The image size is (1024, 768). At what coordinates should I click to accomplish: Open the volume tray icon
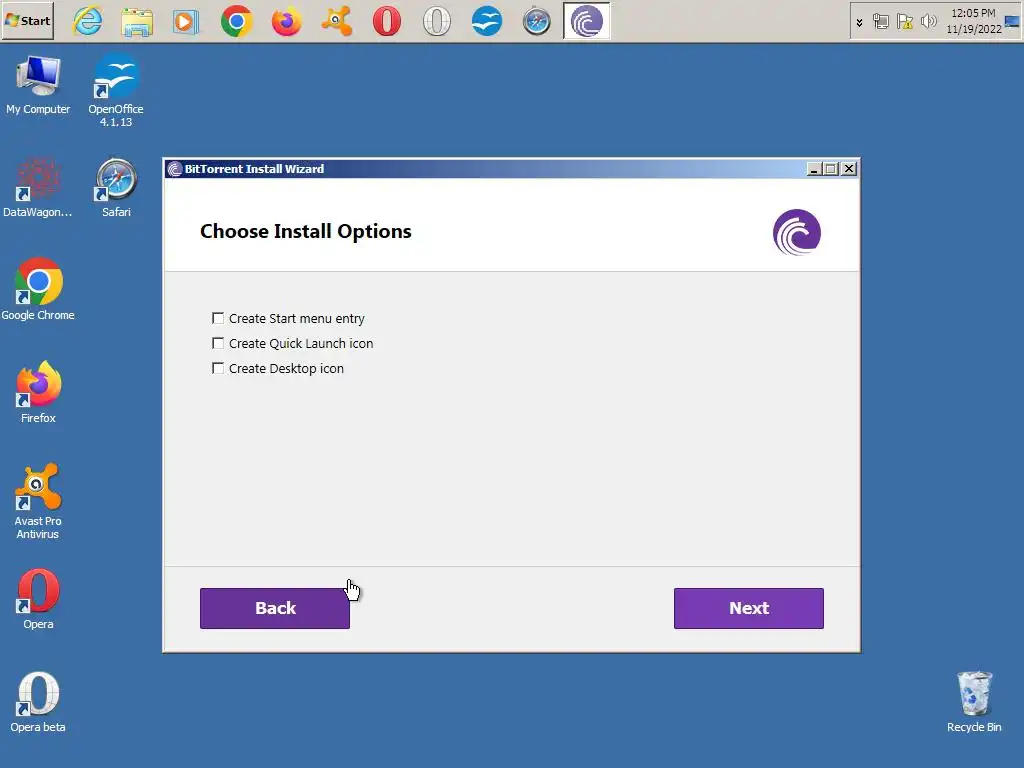click(x=928, y=22)
